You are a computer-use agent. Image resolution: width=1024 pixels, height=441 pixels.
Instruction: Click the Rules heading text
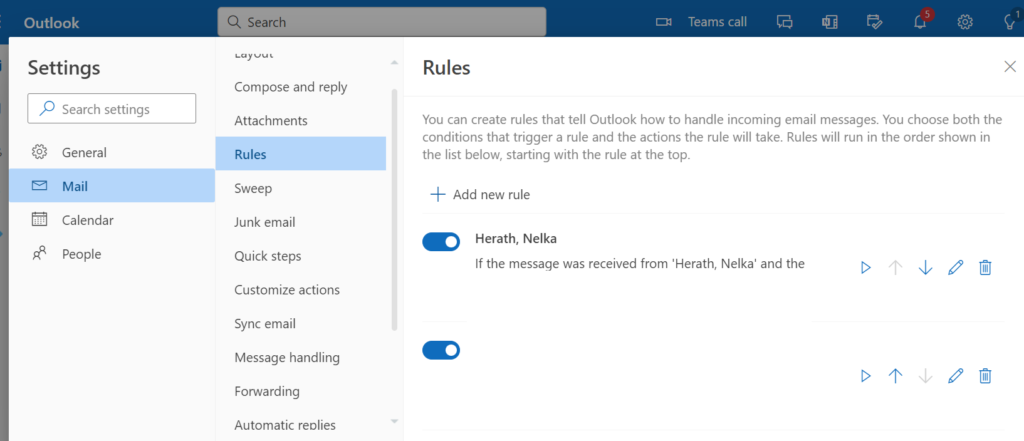[x=447, y=67]
